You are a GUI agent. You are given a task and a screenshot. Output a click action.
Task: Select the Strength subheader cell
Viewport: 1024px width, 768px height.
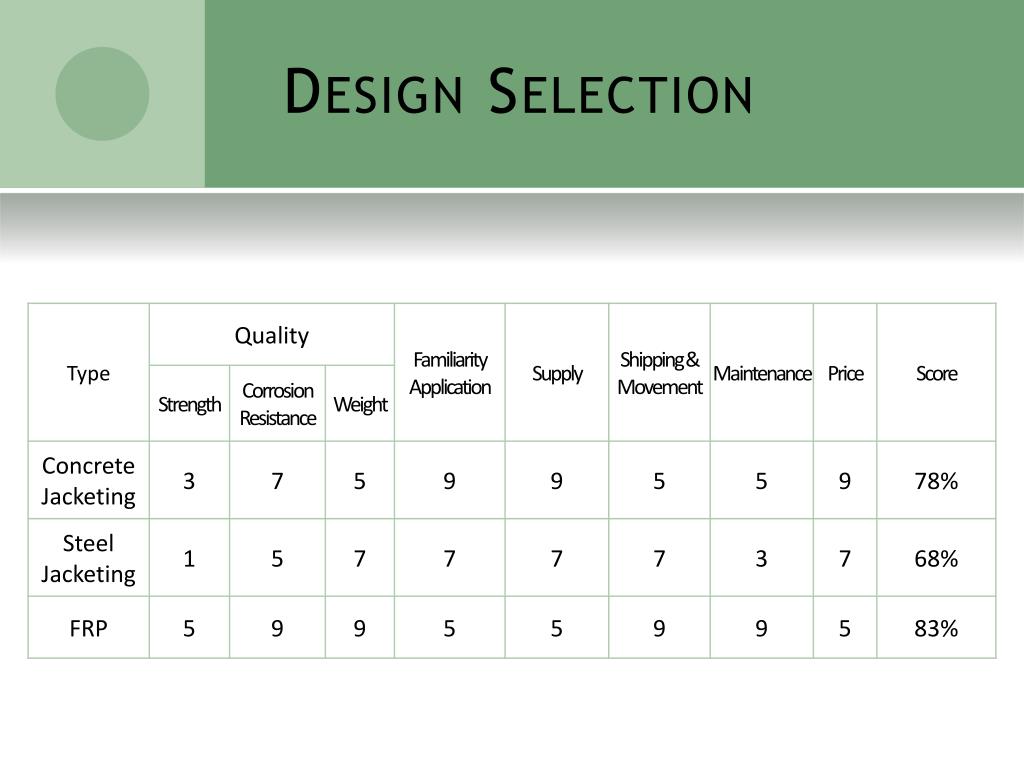click(189, 404)
